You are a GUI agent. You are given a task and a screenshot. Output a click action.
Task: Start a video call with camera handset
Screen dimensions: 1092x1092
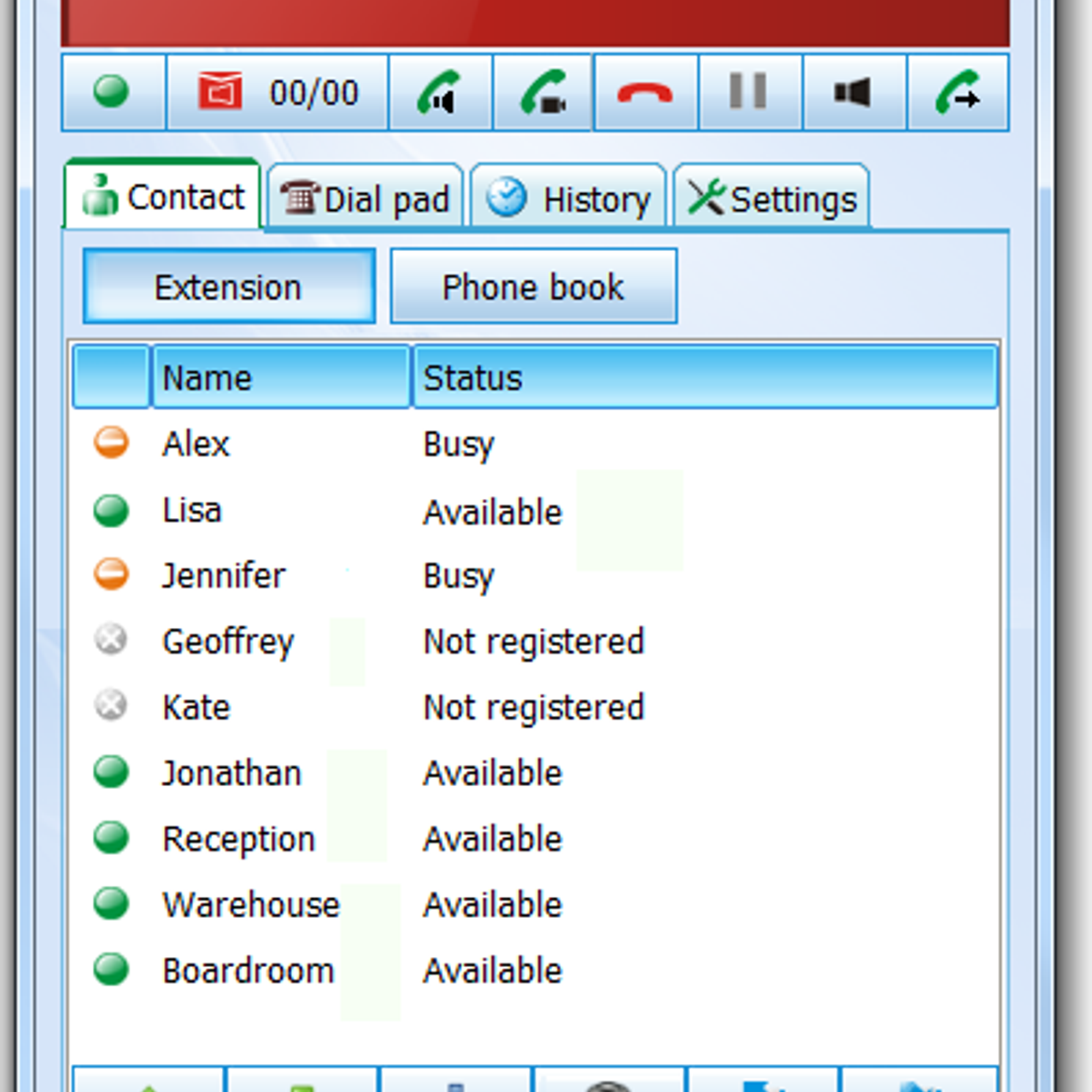coord(543,92)
